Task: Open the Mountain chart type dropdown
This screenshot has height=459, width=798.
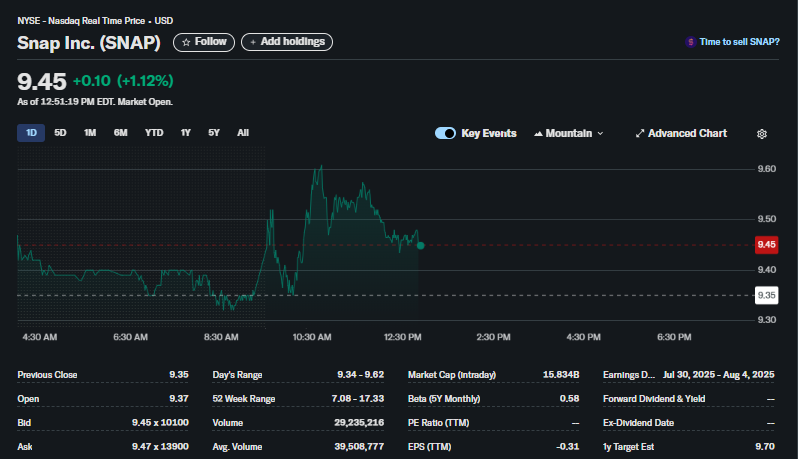Action: tap(568, 133)
